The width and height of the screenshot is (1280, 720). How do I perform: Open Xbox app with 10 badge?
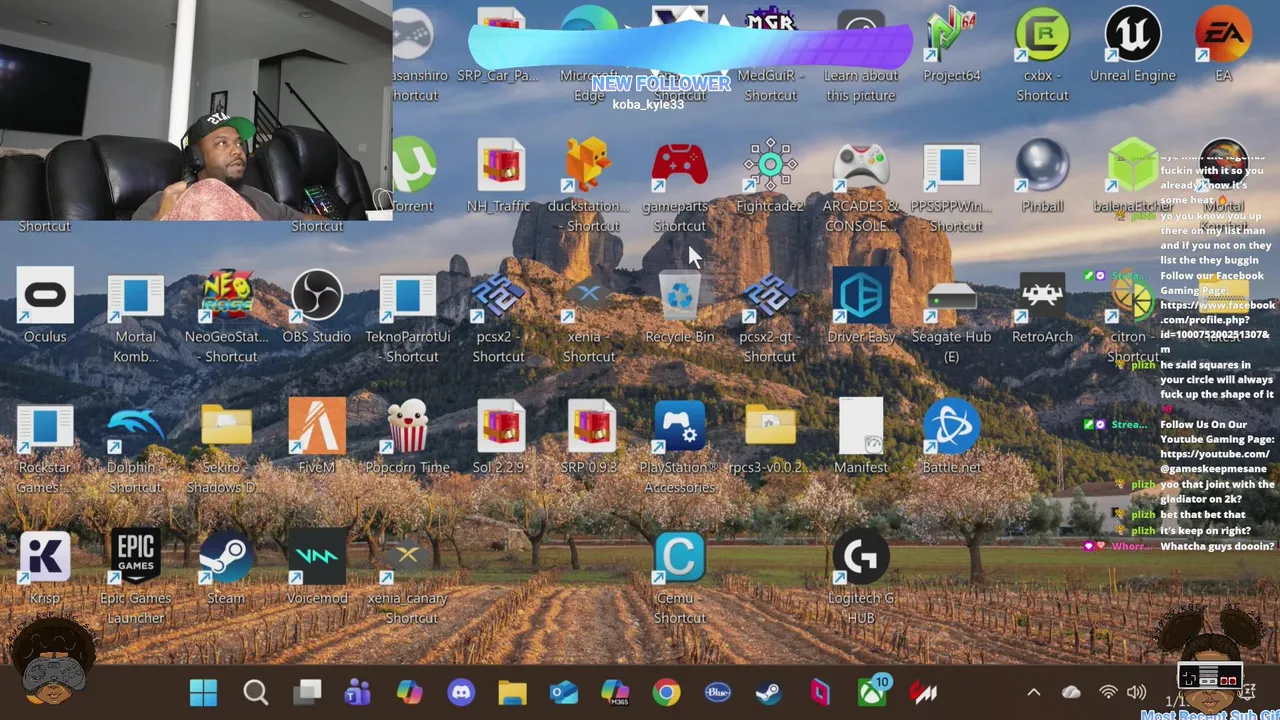click(x=873, y=690)
